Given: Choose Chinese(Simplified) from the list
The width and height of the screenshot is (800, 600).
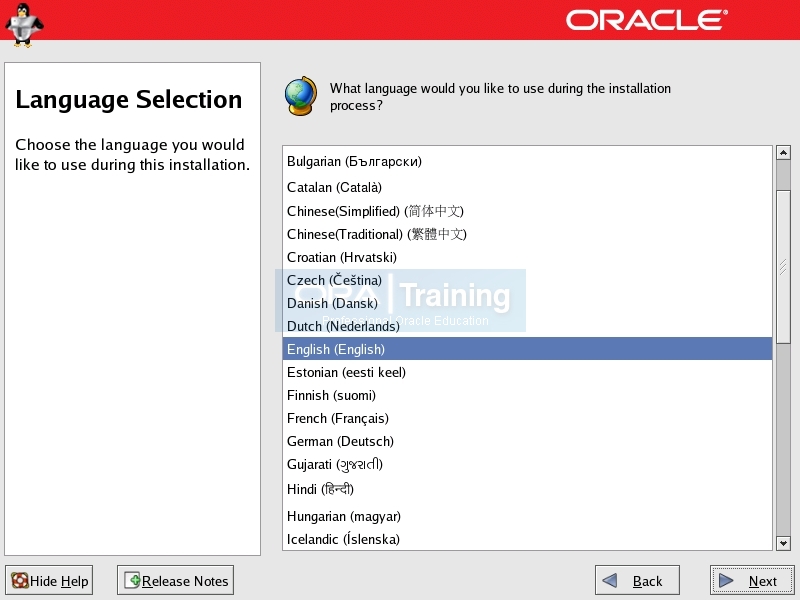Looking at the screenshot, I should 527,211.
